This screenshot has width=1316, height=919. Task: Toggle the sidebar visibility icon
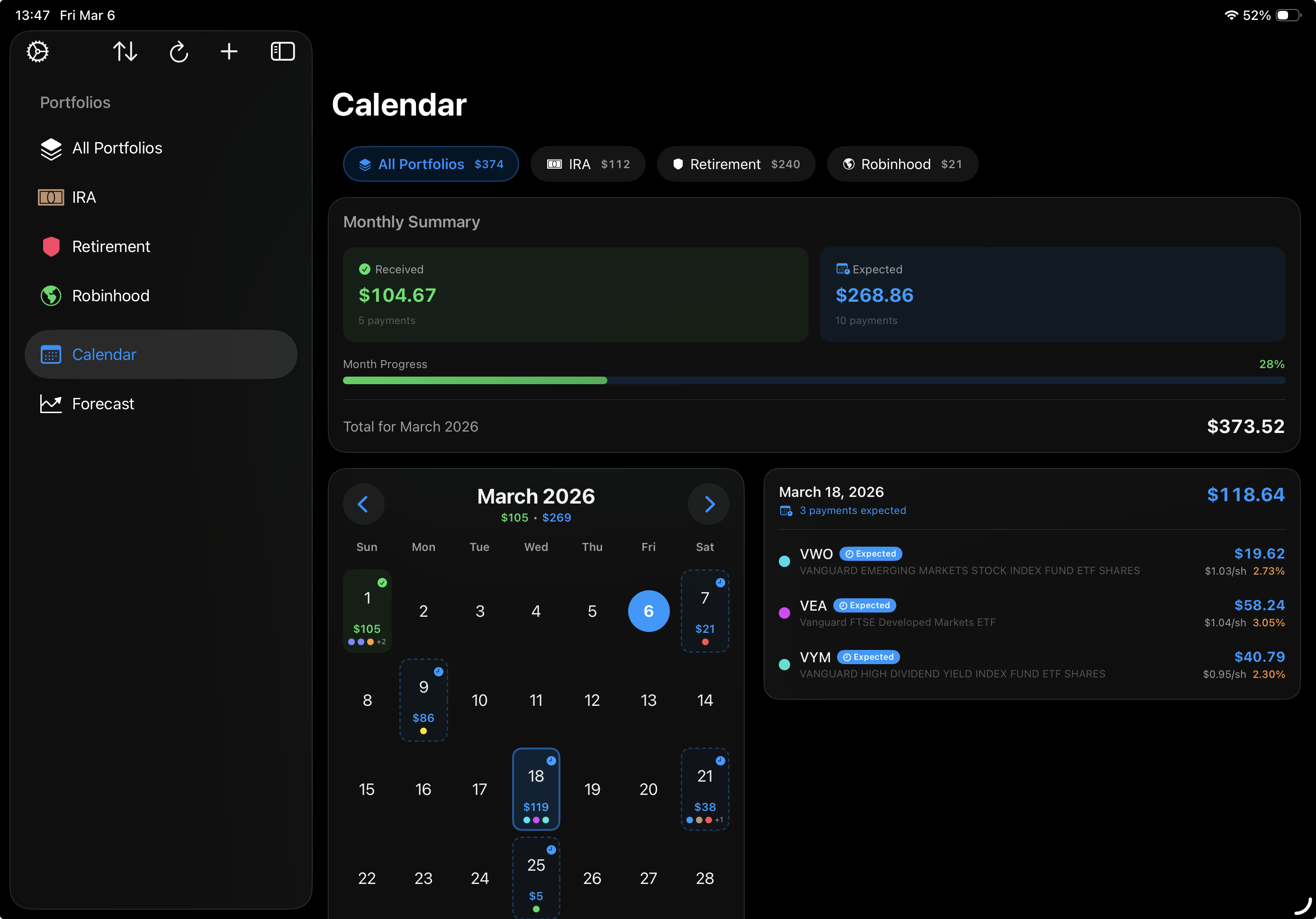[x=282, y=51]
